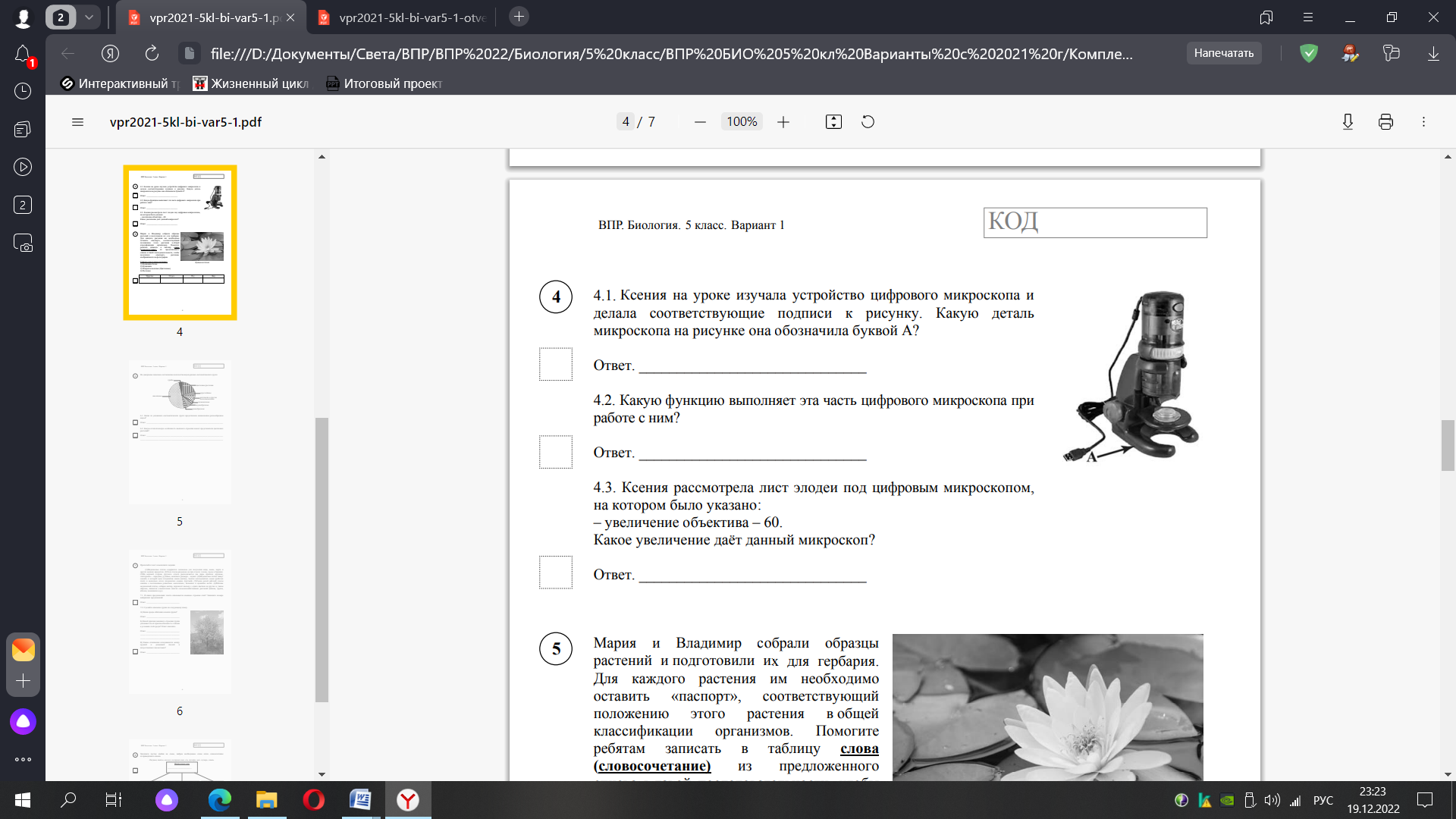Open Microsoft Edge from taskbar
Screen dimensions: 1456x819
coord(220,800)
